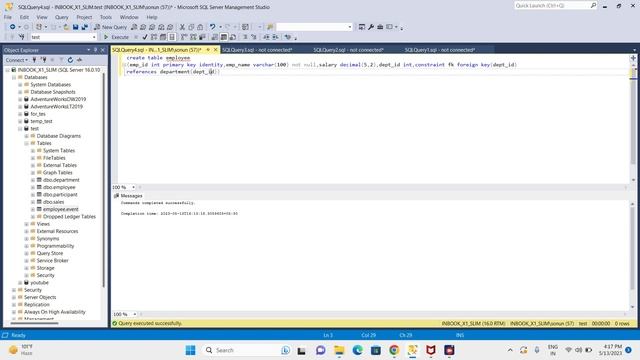Expand the youtube database node
Viewport: 640px width, 360px height.
20,283
